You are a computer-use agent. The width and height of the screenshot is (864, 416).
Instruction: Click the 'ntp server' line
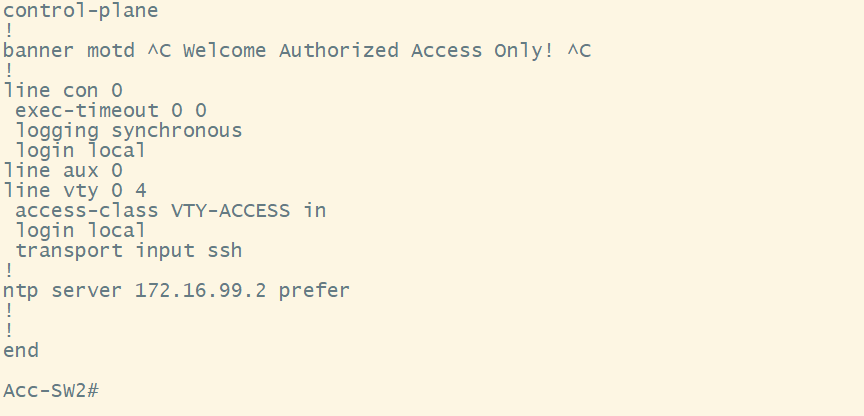point(60,291)
